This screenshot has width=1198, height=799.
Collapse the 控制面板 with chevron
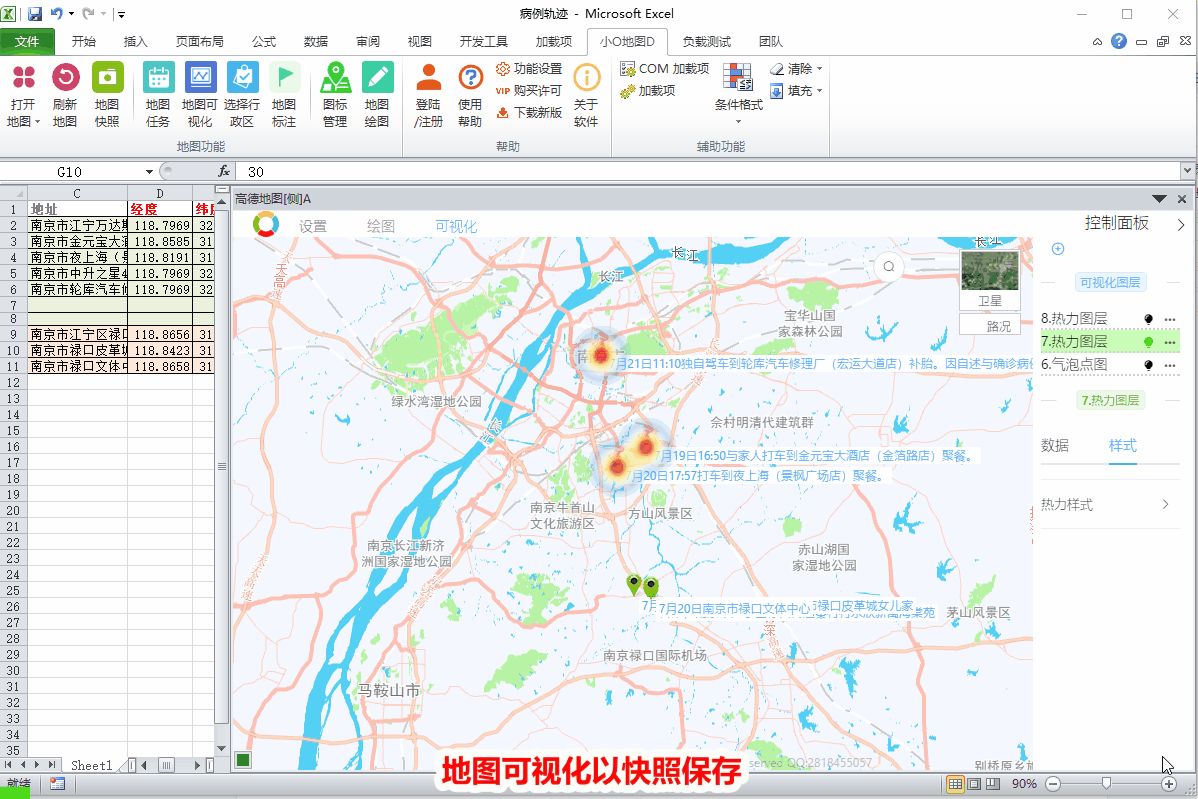[x=1181, y=225]
